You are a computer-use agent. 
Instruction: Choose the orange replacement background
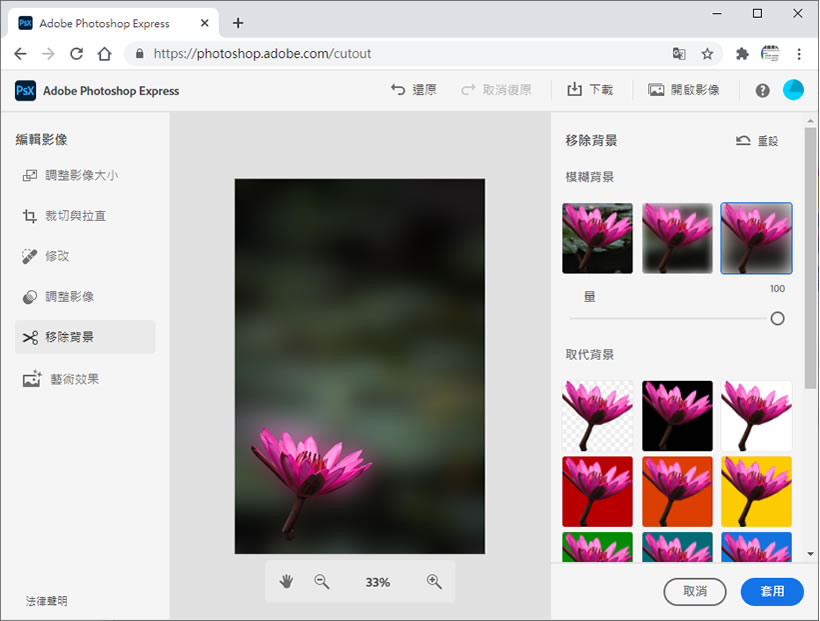tap(677, 491)
